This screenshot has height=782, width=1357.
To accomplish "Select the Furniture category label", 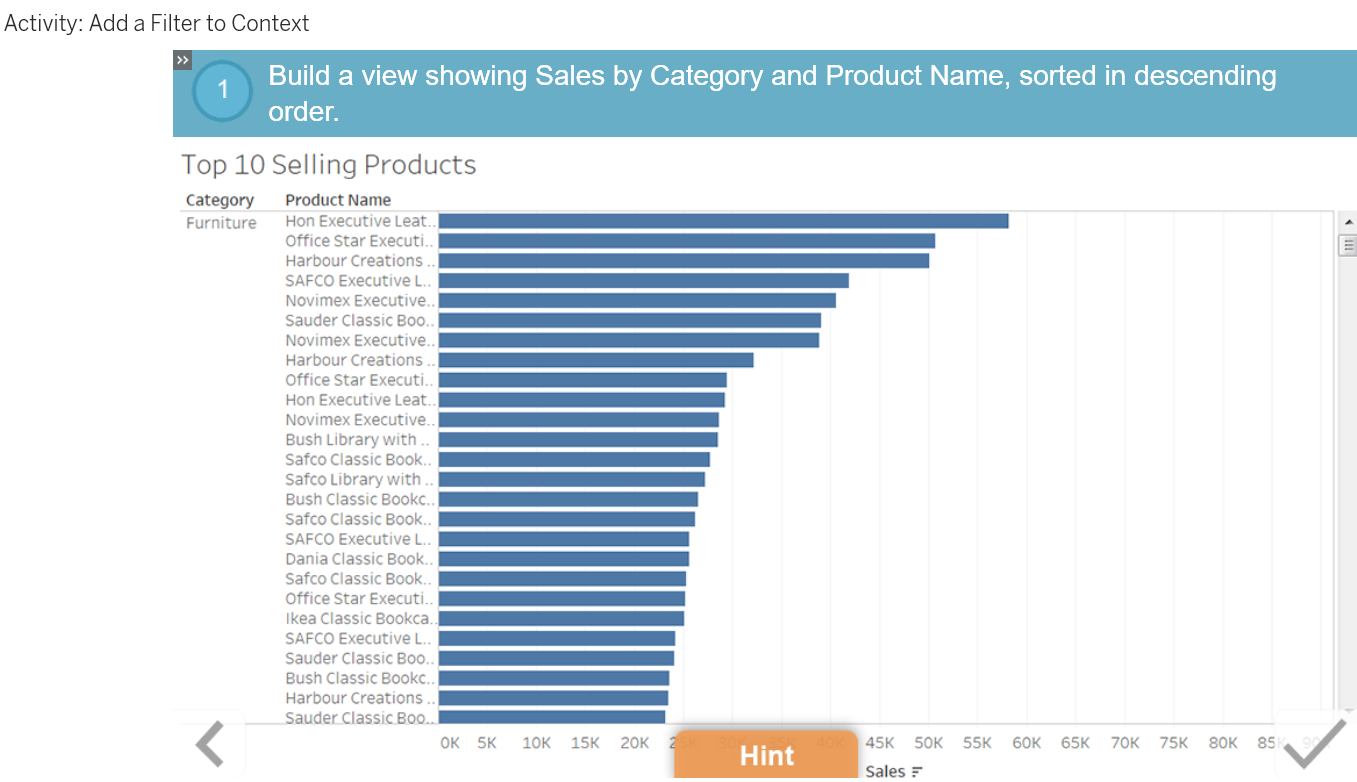I will pos(221,223).
